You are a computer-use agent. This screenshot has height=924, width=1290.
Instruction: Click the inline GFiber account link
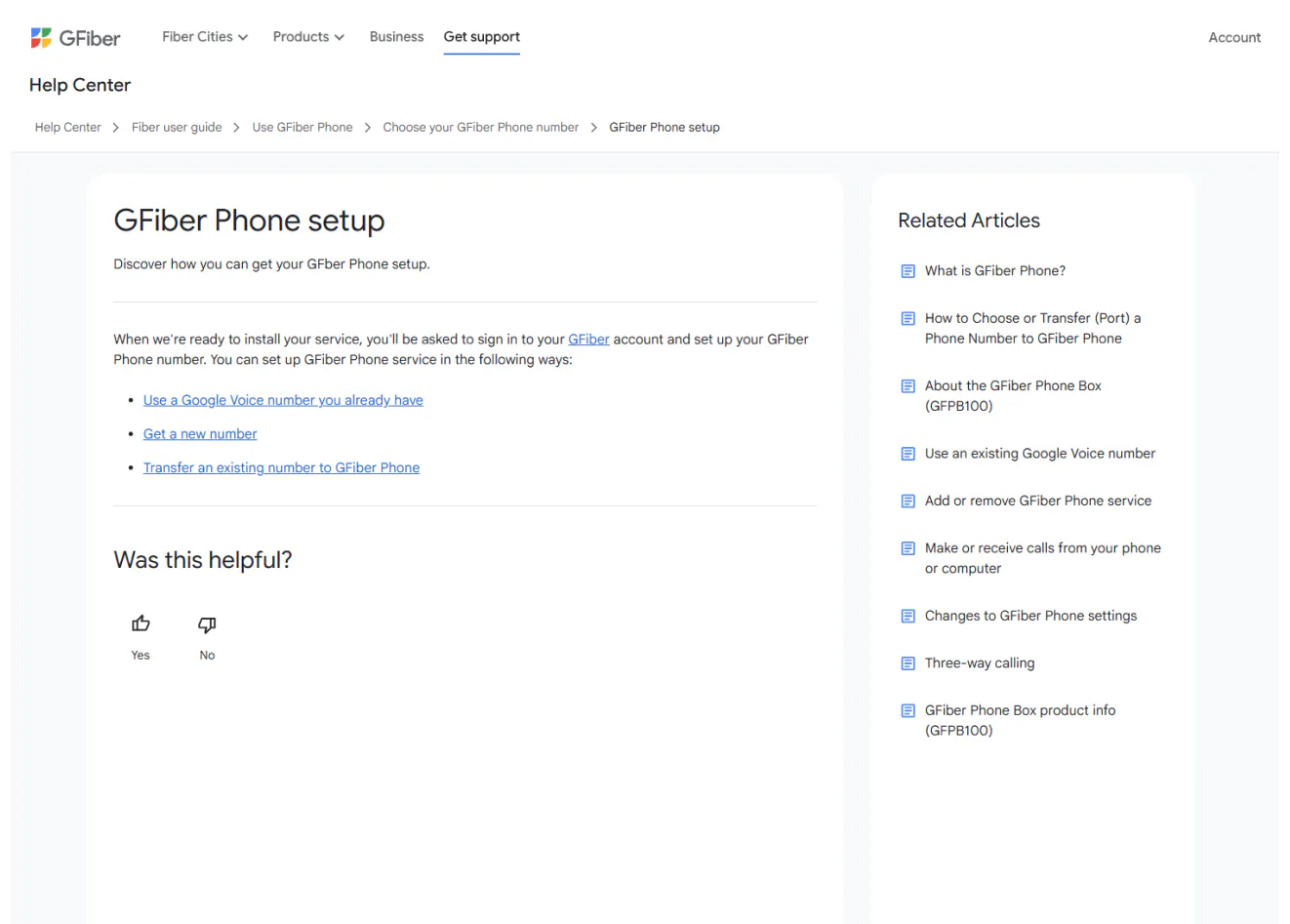pos(588,340)
